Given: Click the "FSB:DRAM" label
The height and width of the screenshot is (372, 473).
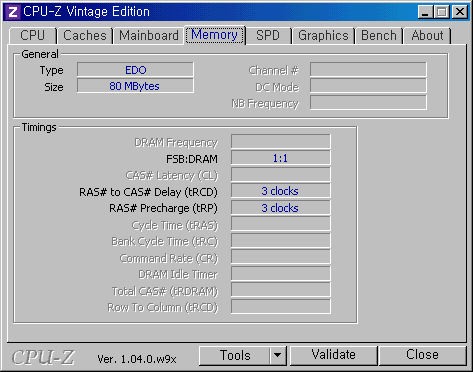Looking at the screenshot, I should 192,159.
